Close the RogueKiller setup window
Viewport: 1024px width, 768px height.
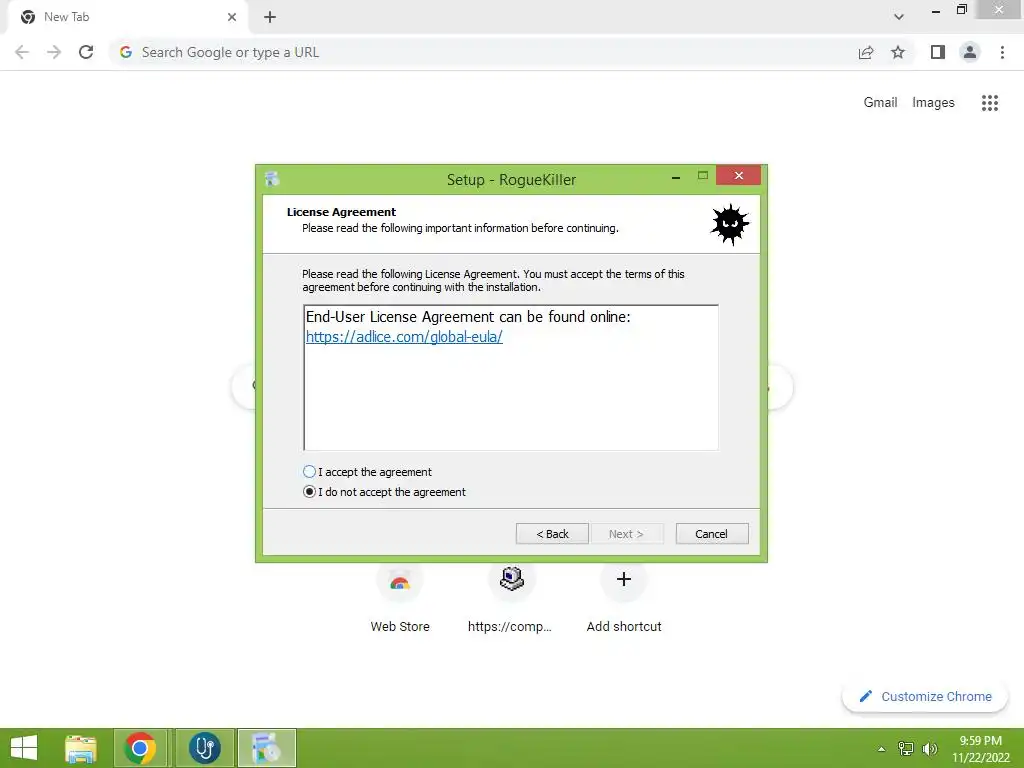pos(739,175)
